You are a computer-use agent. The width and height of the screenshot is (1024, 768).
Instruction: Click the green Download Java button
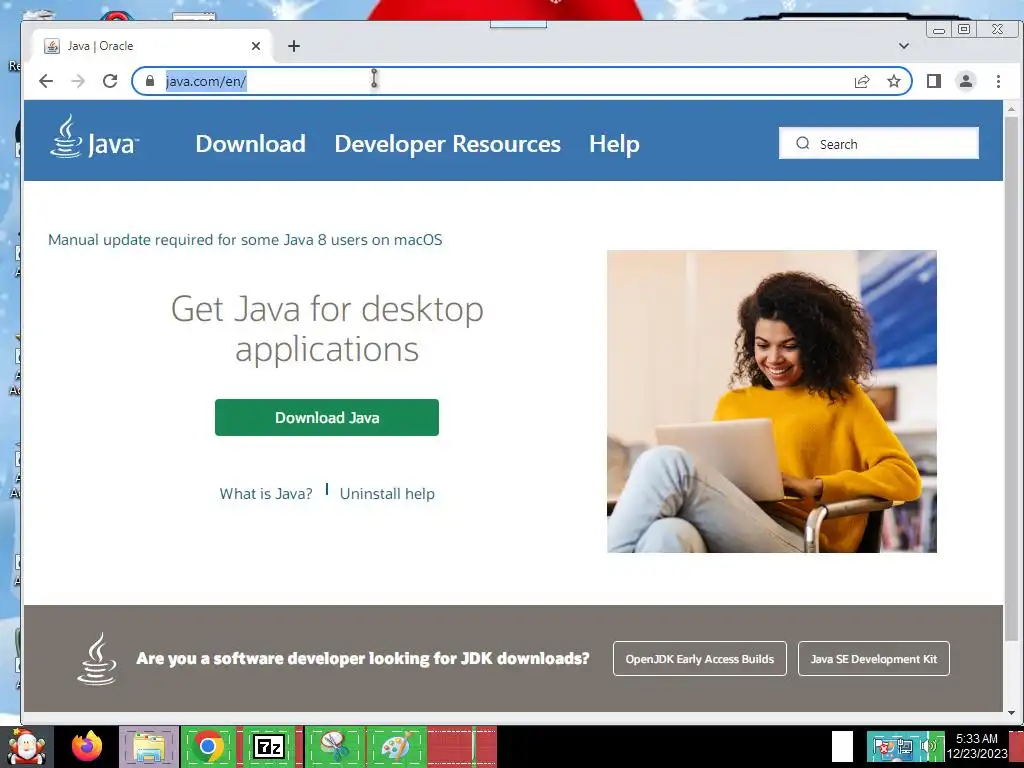327,417
